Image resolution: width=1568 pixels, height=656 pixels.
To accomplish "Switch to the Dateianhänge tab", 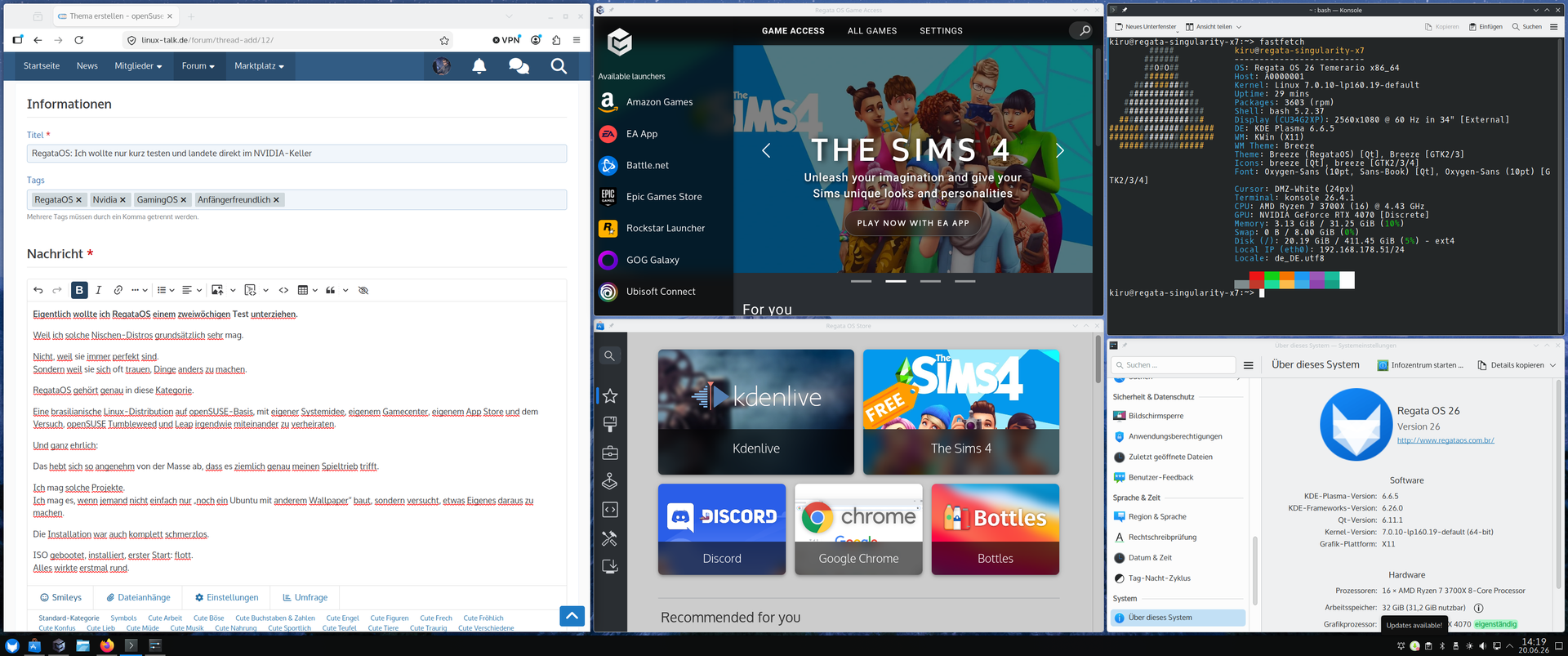I will [x=138, y=598].
